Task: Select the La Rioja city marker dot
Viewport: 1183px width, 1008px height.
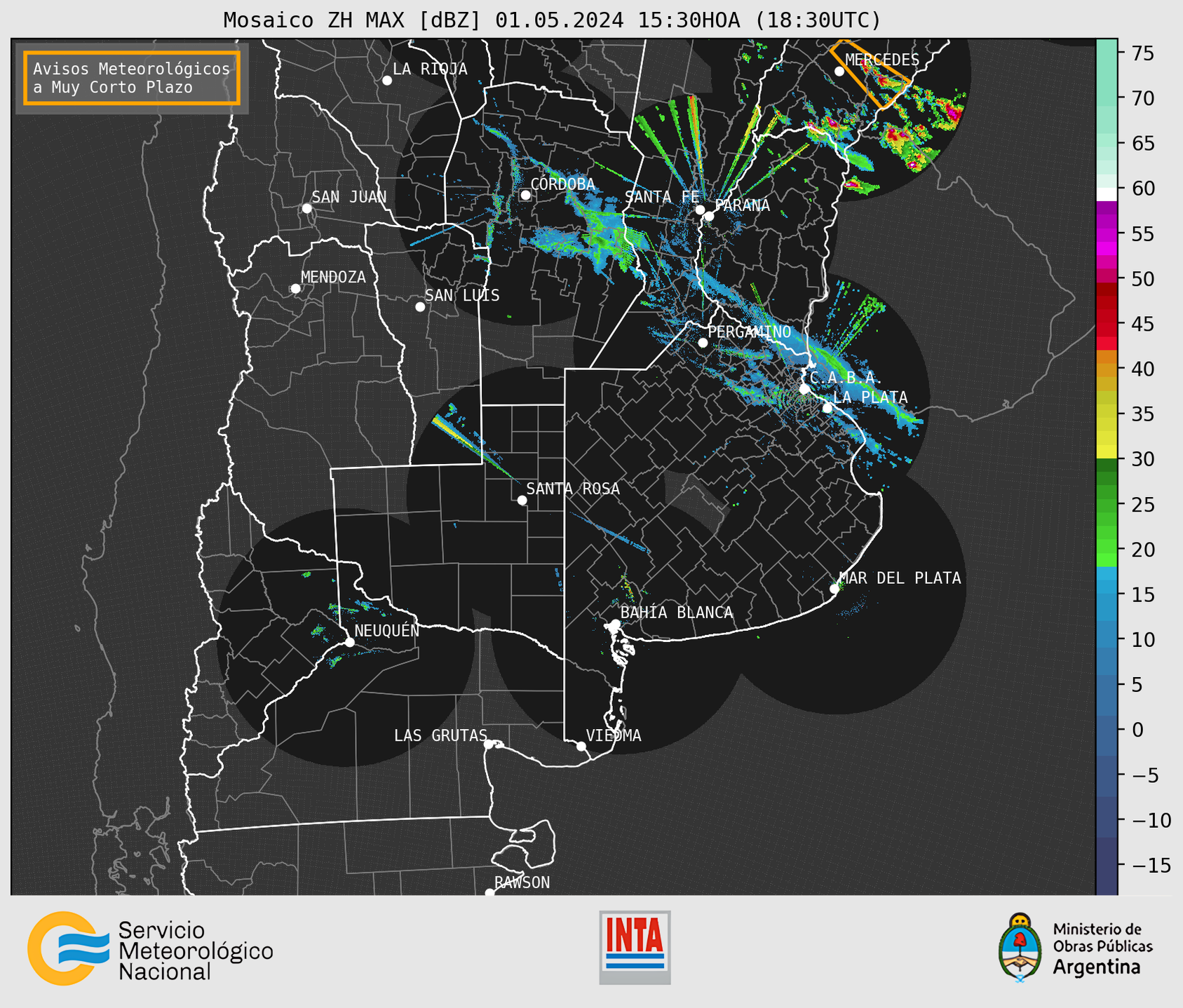Action: 387,81
